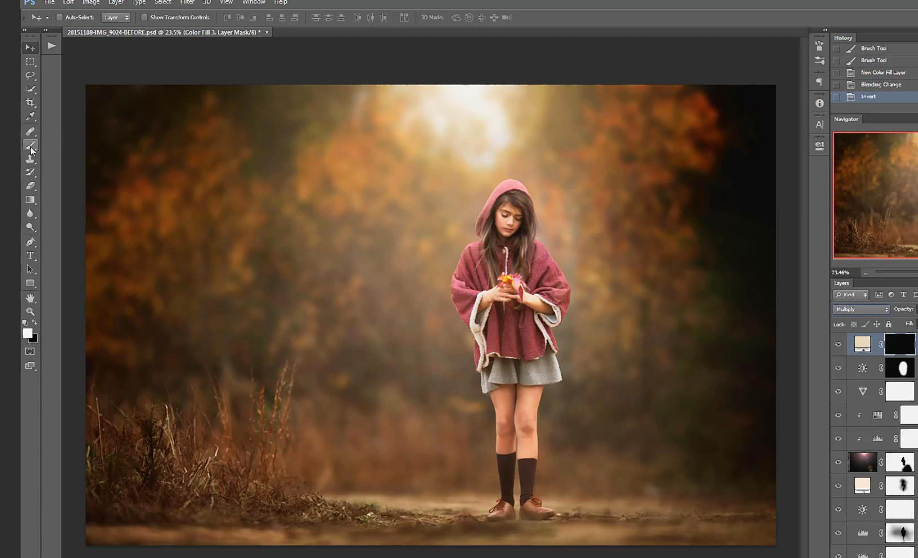918x558 pixels.
Task: Open the Character panel icon
Action: (820, 124)
